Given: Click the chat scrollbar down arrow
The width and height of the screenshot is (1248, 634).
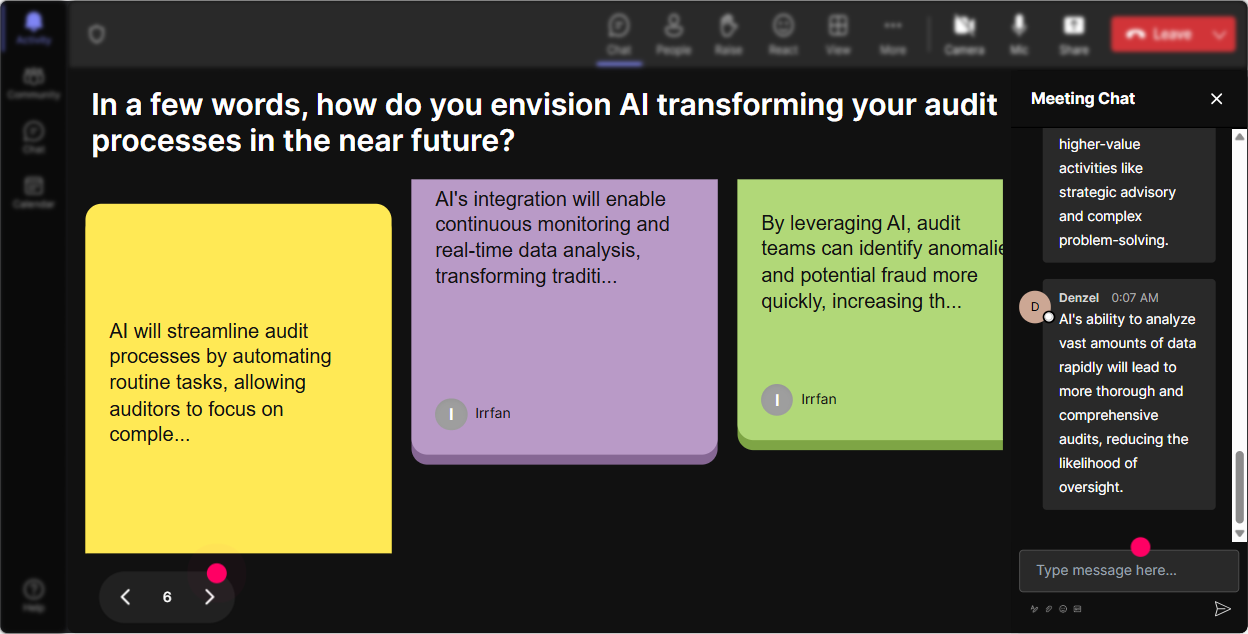Looking at the screenshot, I should pyautogui.click(x=1240, y=535).
